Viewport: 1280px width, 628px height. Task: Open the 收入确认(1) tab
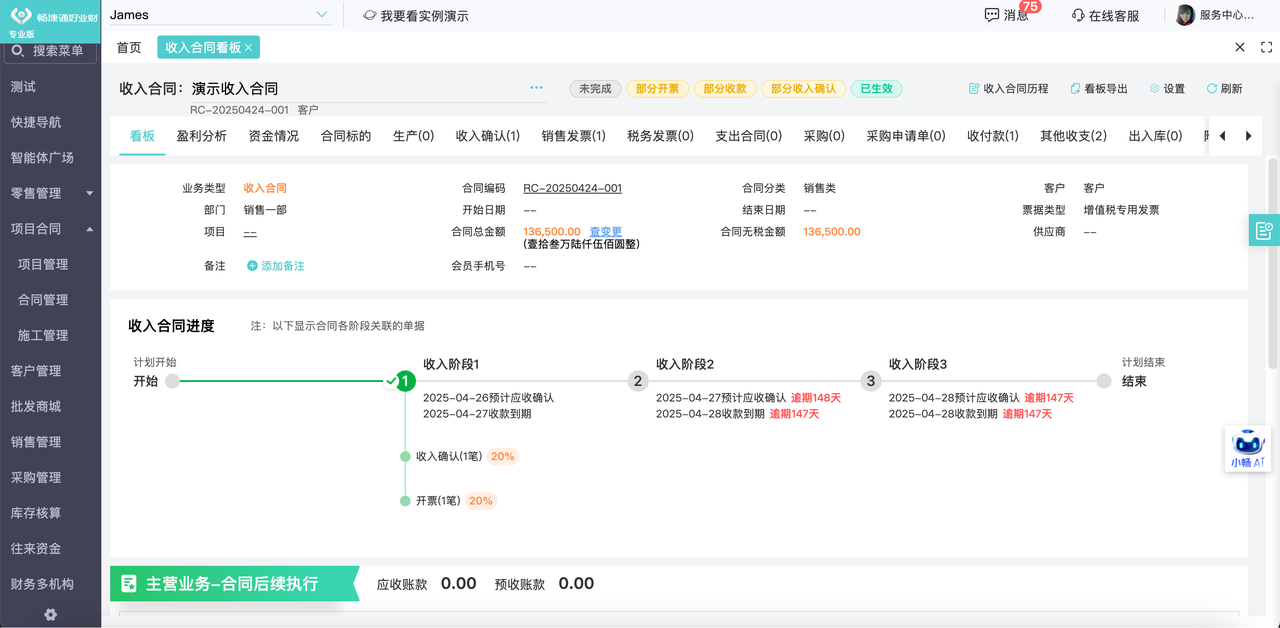[488, 136]
